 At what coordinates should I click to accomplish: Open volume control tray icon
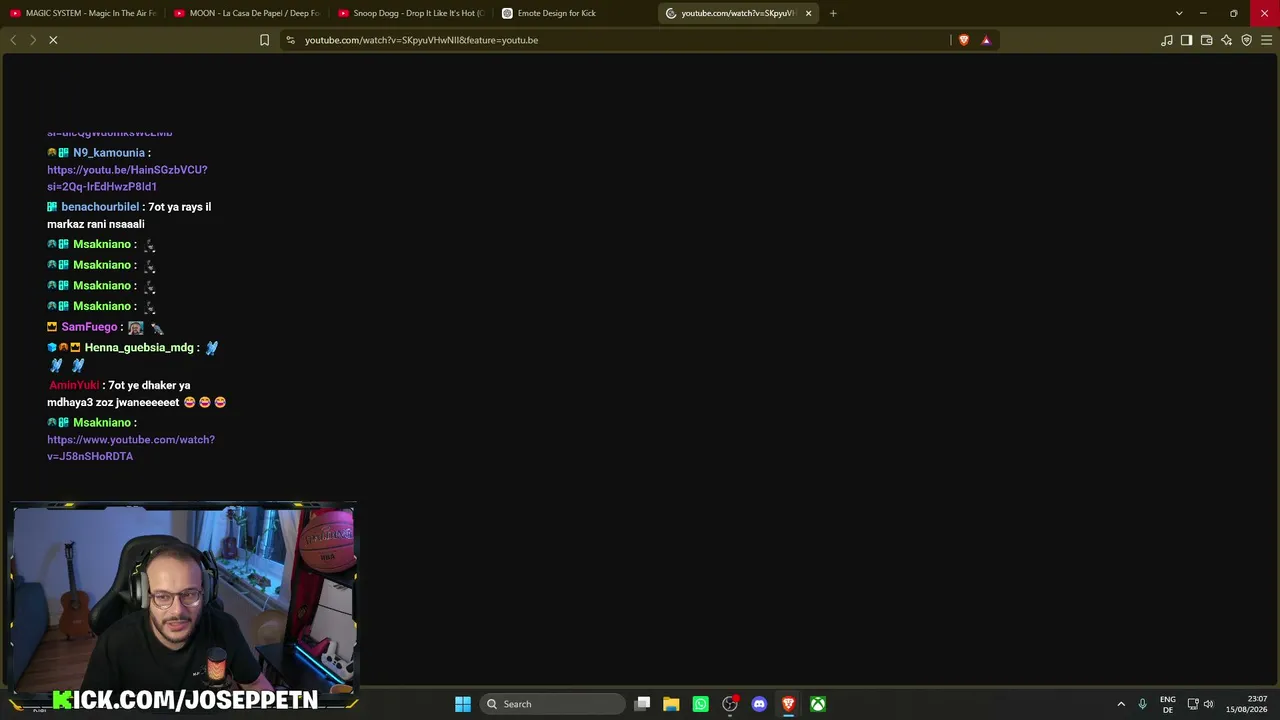pos(1209,704)
